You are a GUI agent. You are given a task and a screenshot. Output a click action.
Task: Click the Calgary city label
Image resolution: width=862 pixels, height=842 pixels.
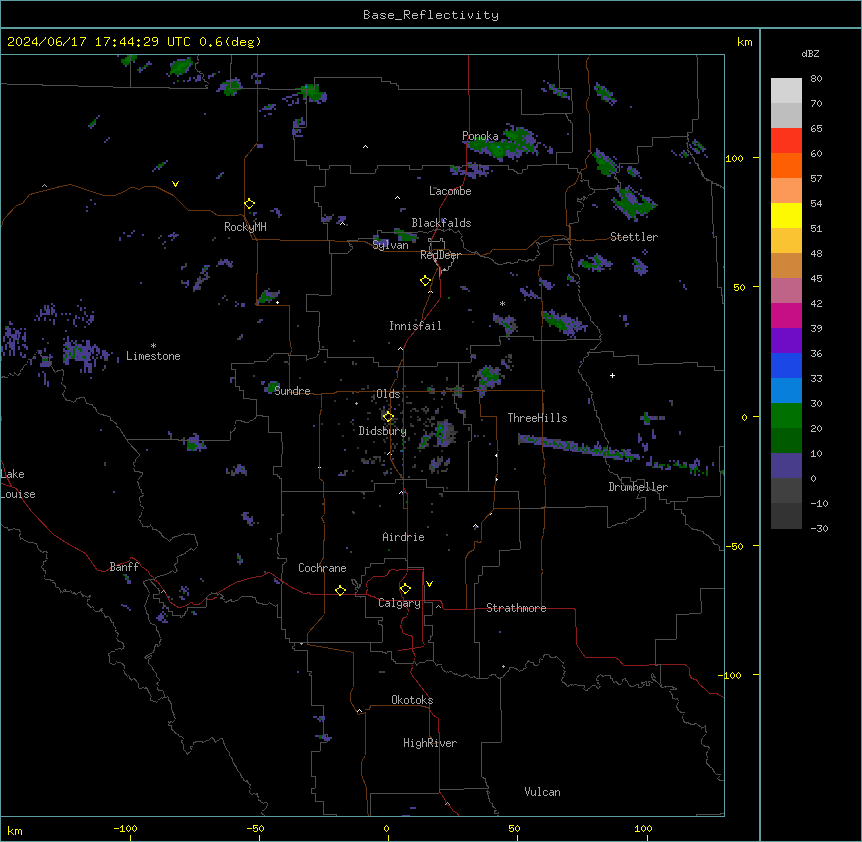coord(399,603)
